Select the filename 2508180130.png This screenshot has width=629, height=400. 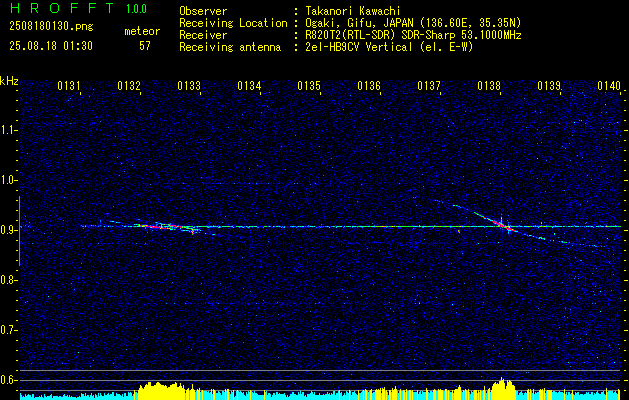(x=51, y=27)
